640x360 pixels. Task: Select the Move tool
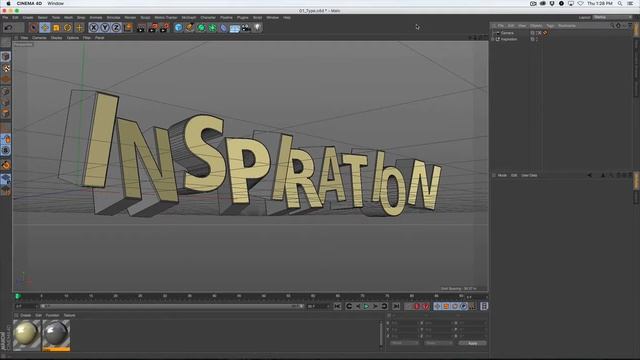tap(44, 28)
